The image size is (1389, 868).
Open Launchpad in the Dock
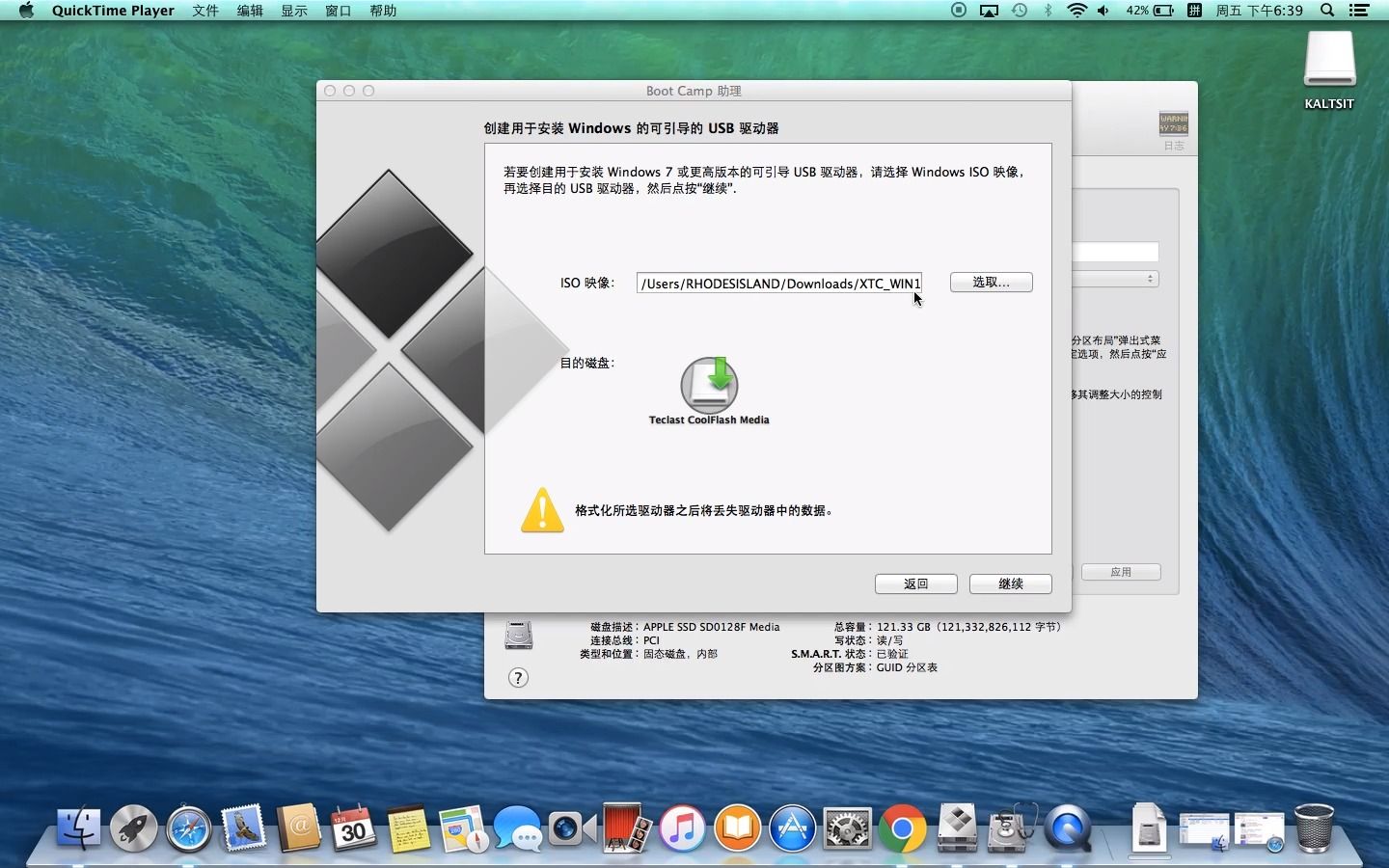pyautogui.click(x=133, y=827)
